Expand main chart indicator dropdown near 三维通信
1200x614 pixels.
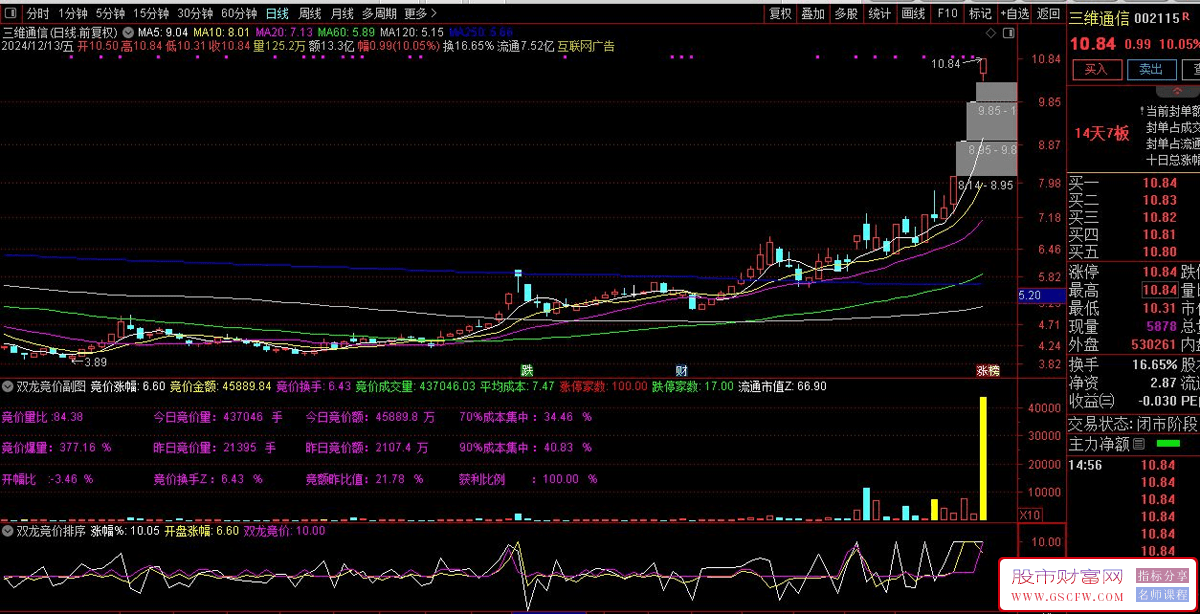127,32
